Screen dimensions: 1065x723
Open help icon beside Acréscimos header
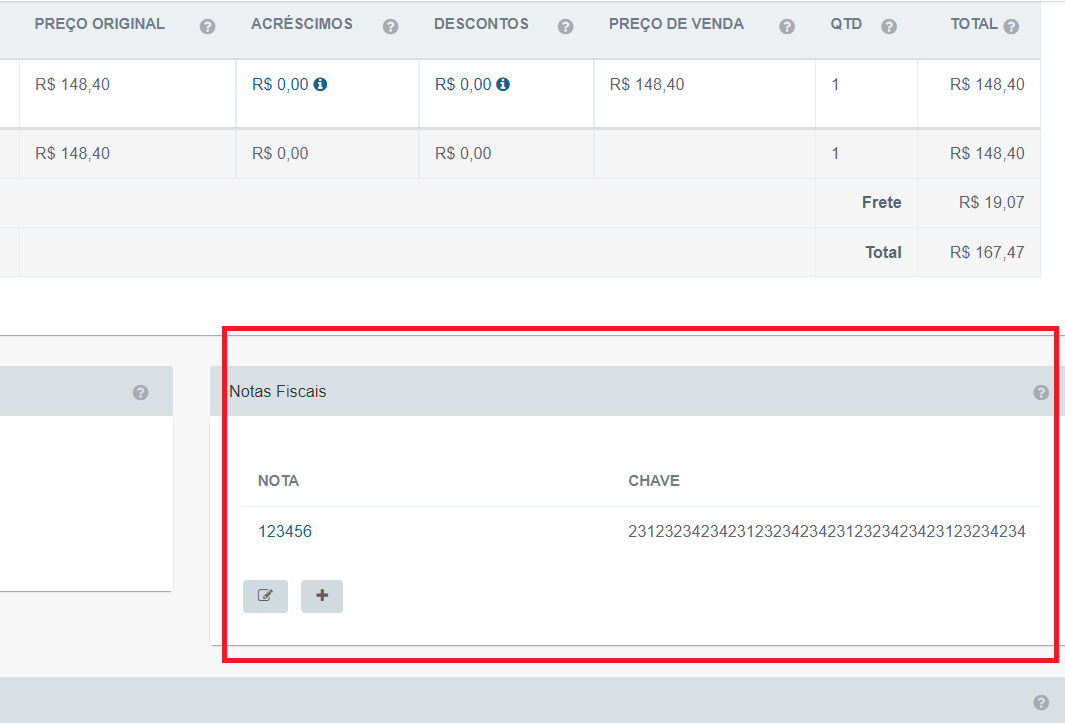(x=391, y=27)
